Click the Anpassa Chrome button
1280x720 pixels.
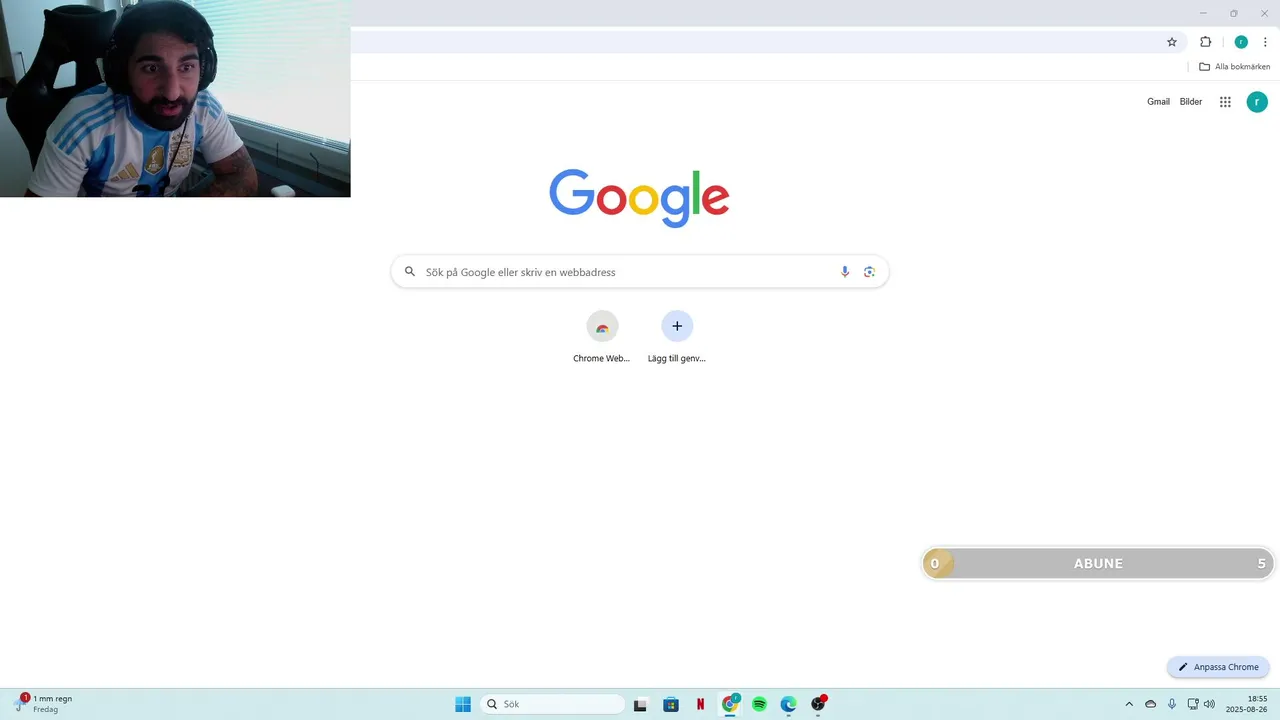1218,667
